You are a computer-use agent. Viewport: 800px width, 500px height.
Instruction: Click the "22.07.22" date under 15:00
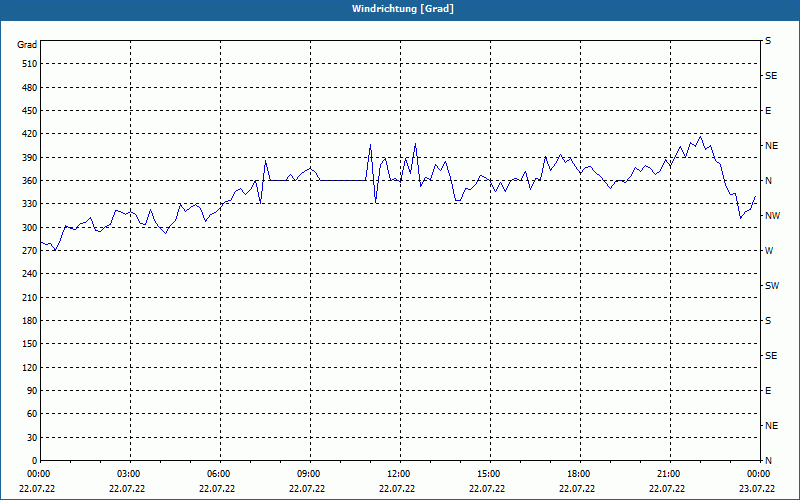coord(487,489)
